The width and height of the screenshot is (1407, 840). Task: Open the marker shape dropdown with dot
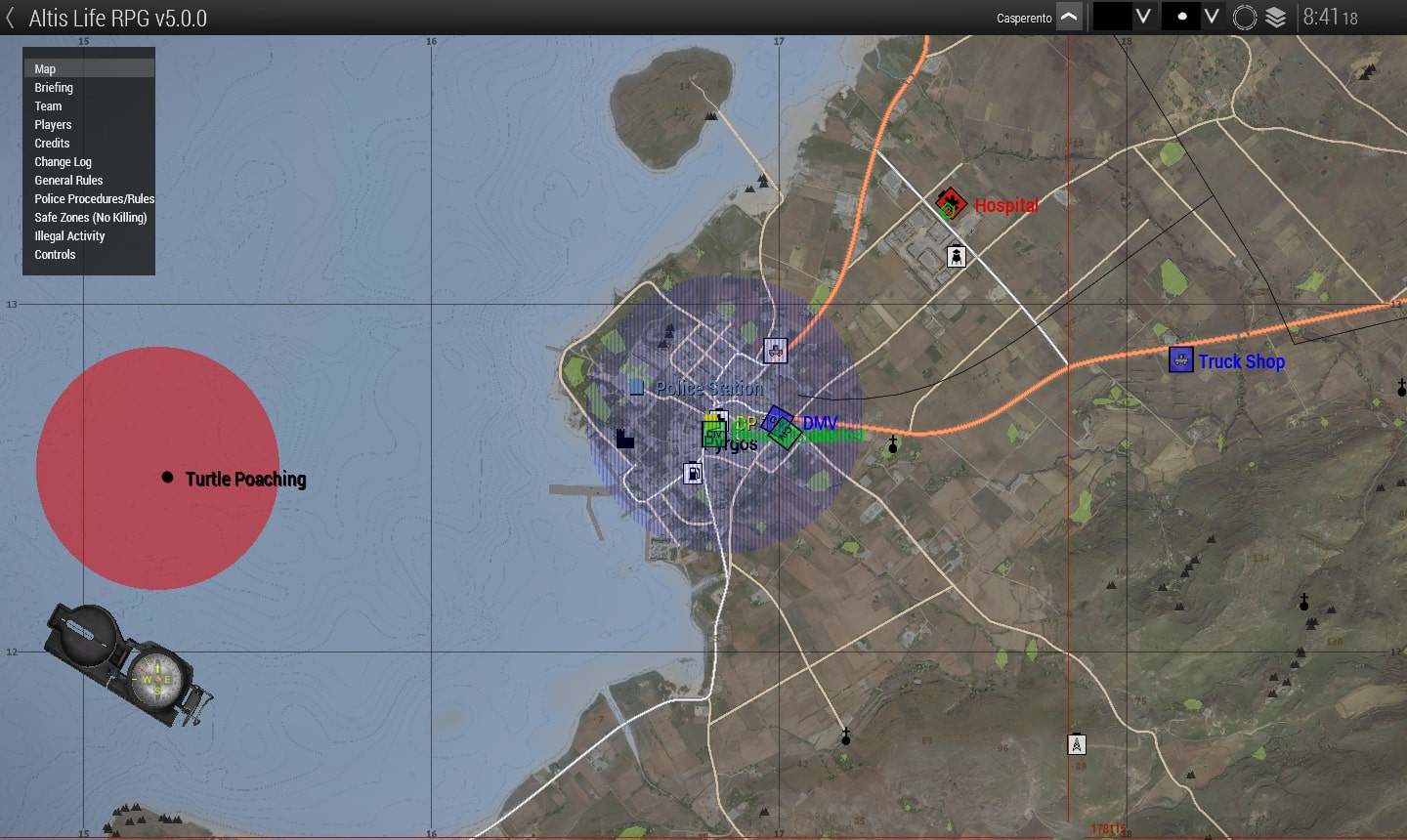1212,18
